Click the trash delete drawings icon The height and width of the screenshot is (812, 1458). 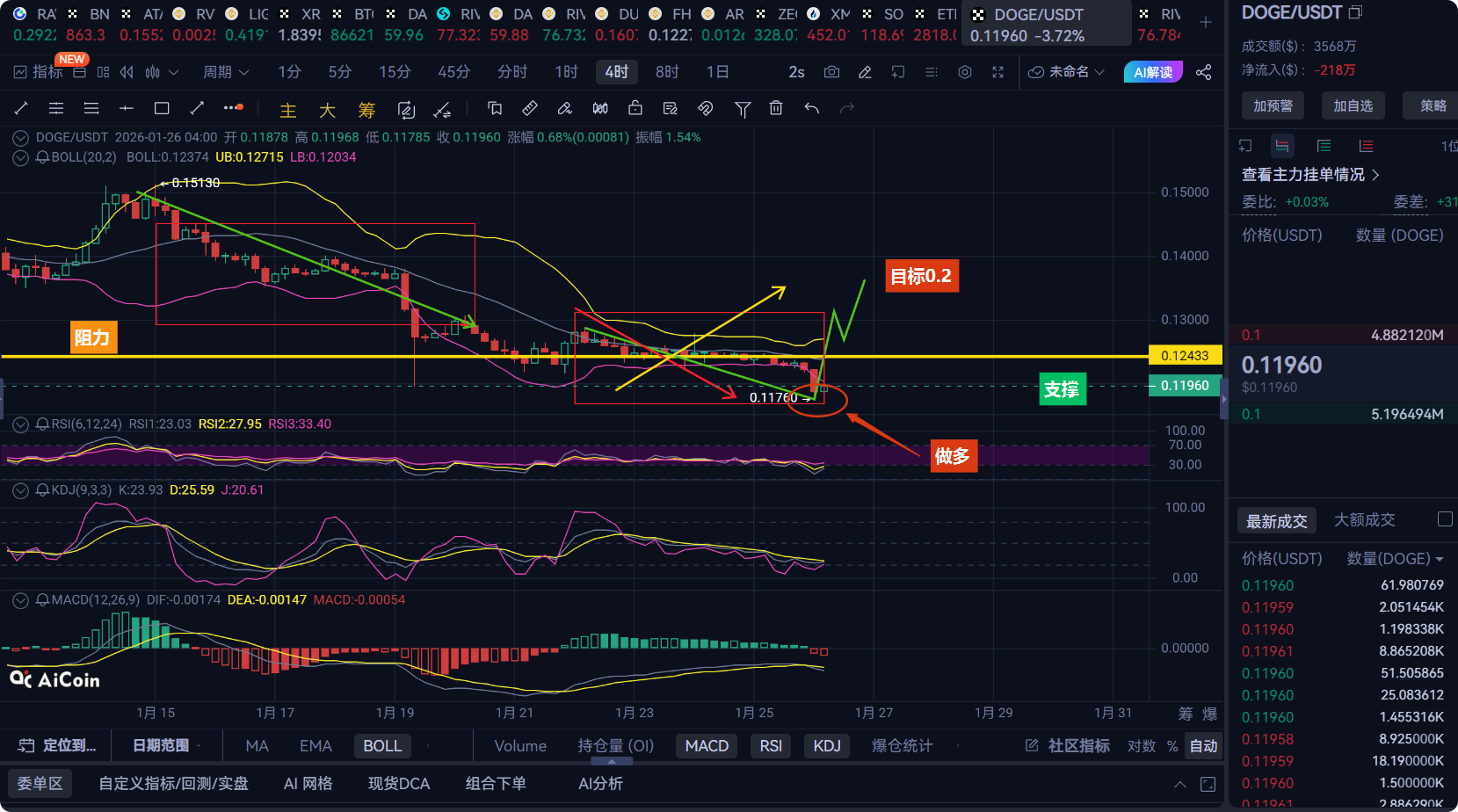pos(776,108)
